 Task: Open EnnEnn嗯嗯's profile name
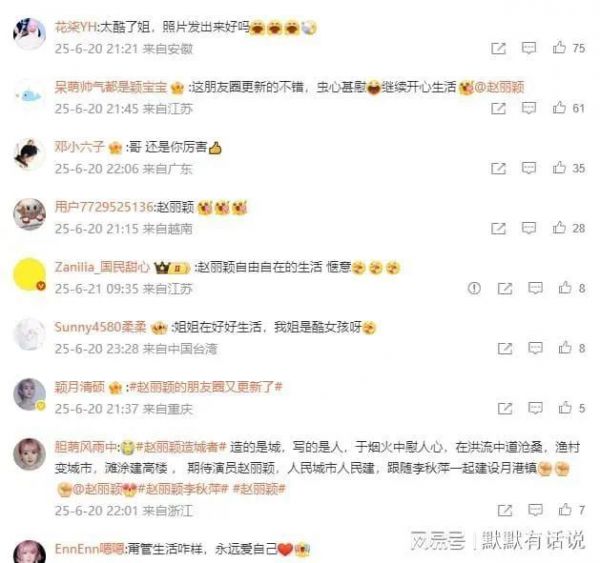pos(89,549)
